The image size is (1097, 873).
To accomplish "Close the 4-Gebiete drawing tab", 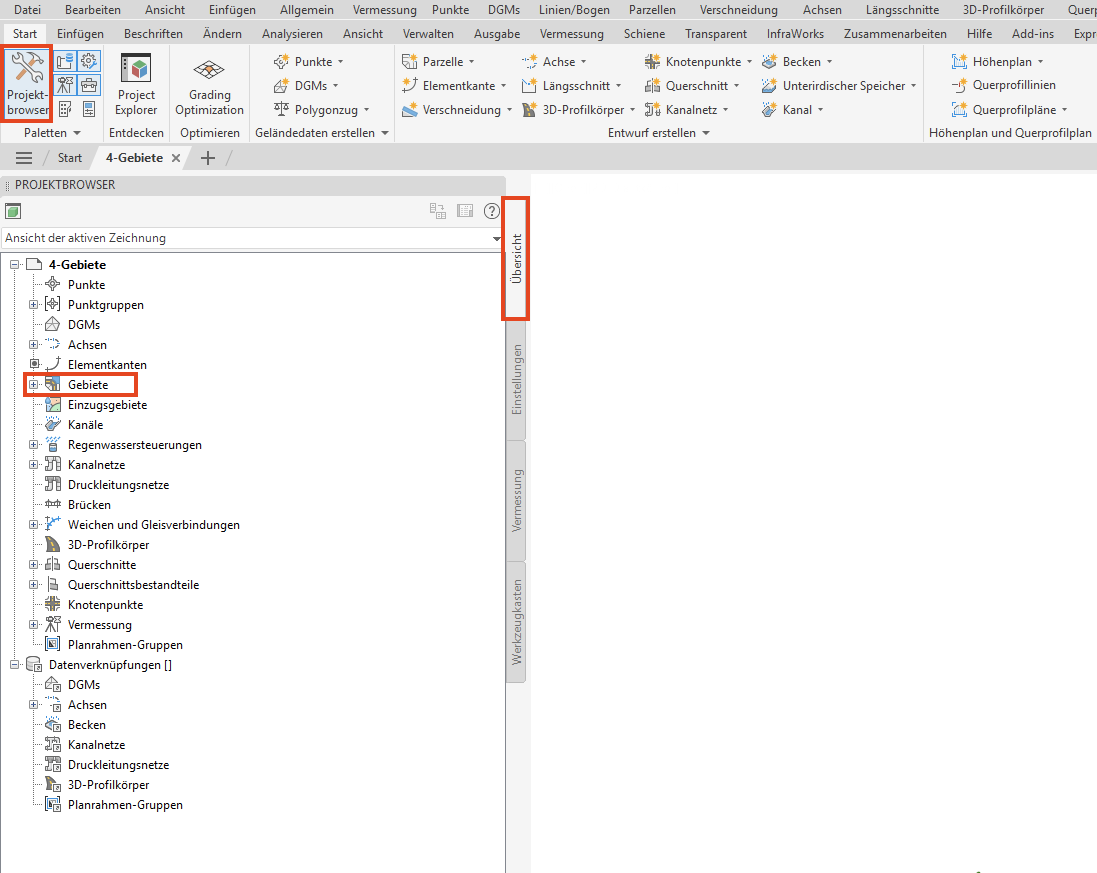I will click(x=176, y=158).
